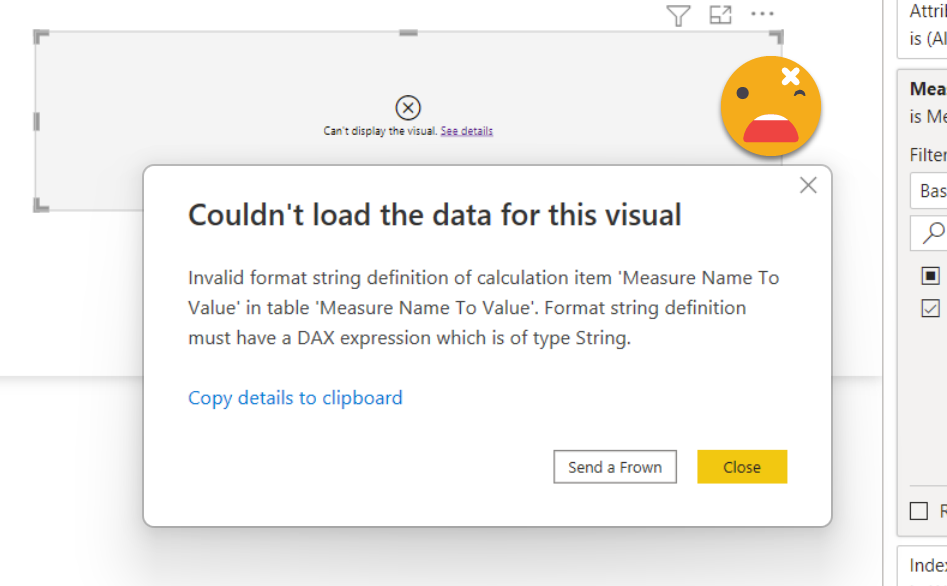Open the Filter type dropdown showing Basic
Screen dimensions: 947x586
coord(930,190)
